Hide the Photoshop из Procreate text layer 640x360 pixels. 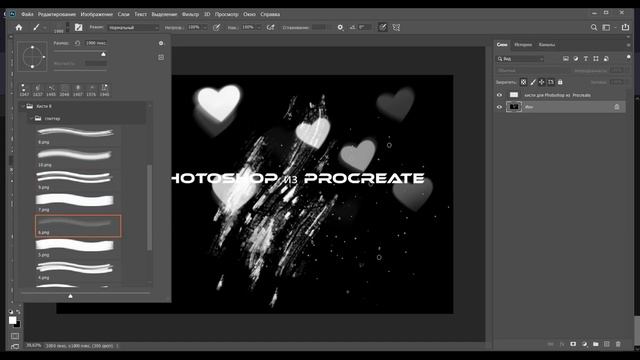(499, 95)
